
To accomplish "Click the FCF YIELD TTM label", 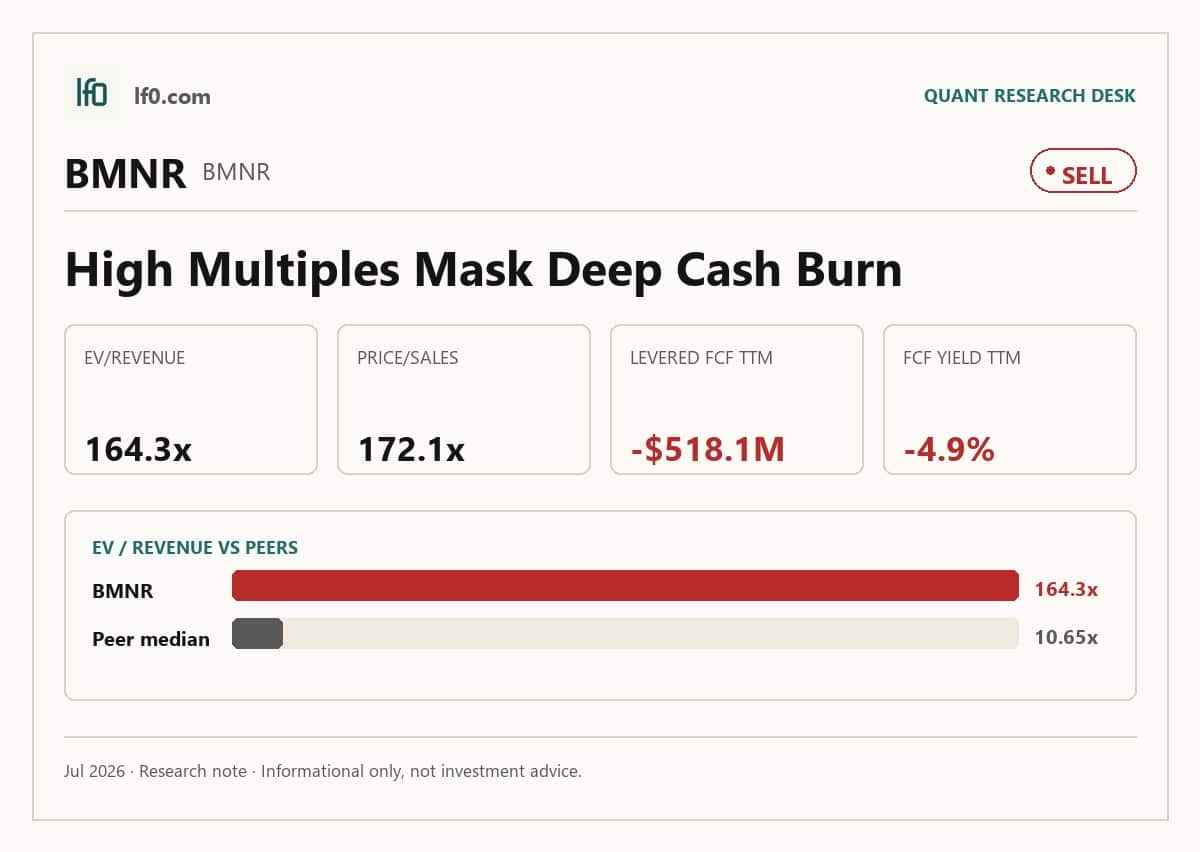I will [x=962, y=358].
